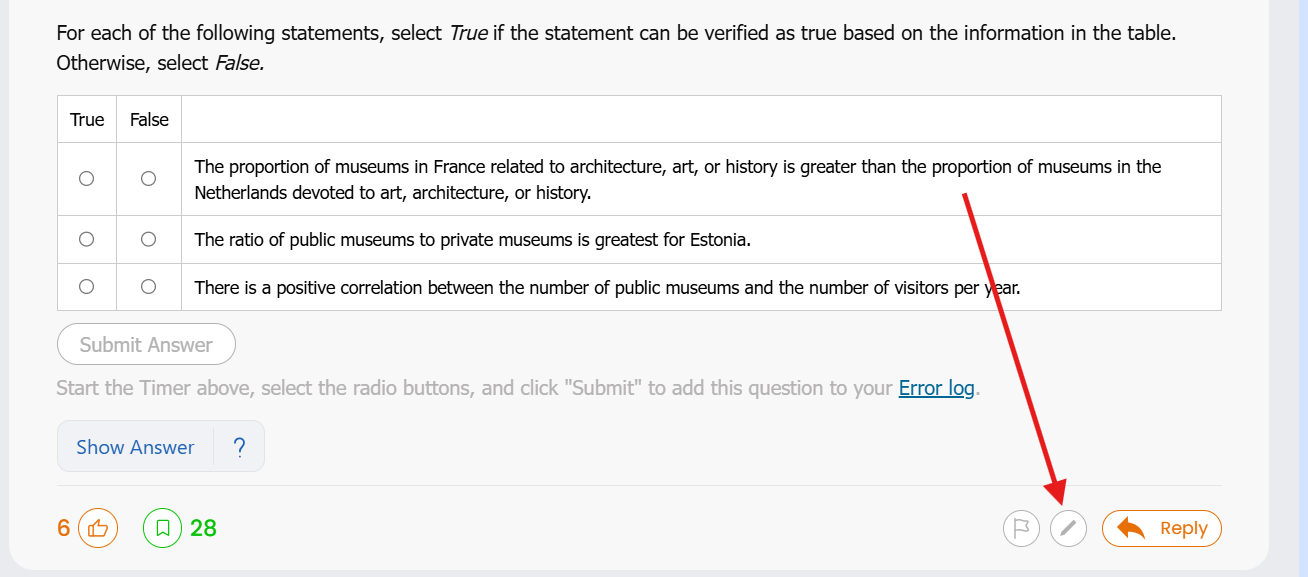Click the like count number 6

click(64, 528)
